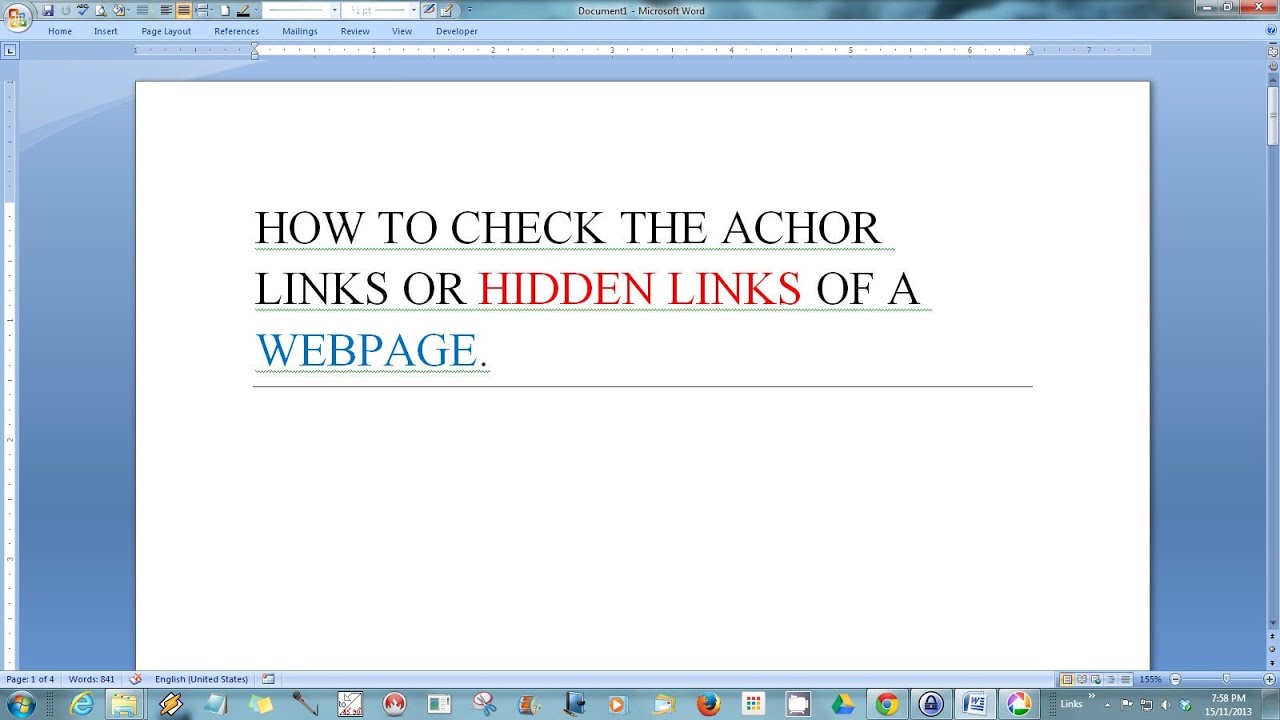Screen dimensions: 1280x720
Task: Open the microphone recorder app in taskbar
Action: (305, 704)
